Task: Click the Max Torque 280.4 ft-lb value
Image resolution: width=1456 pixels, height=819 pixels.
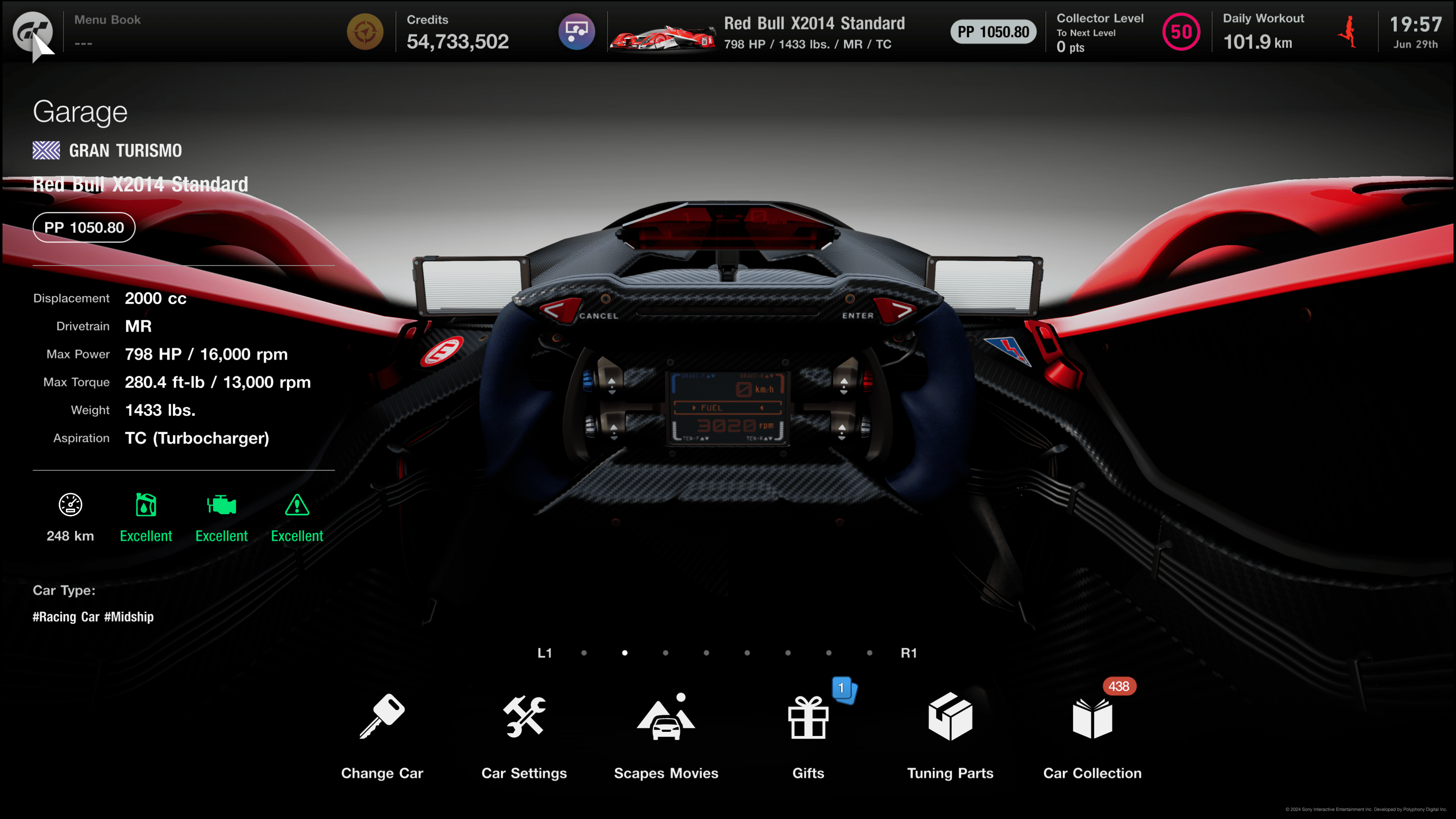Action: pyautogui.click(x=218, y=383)
